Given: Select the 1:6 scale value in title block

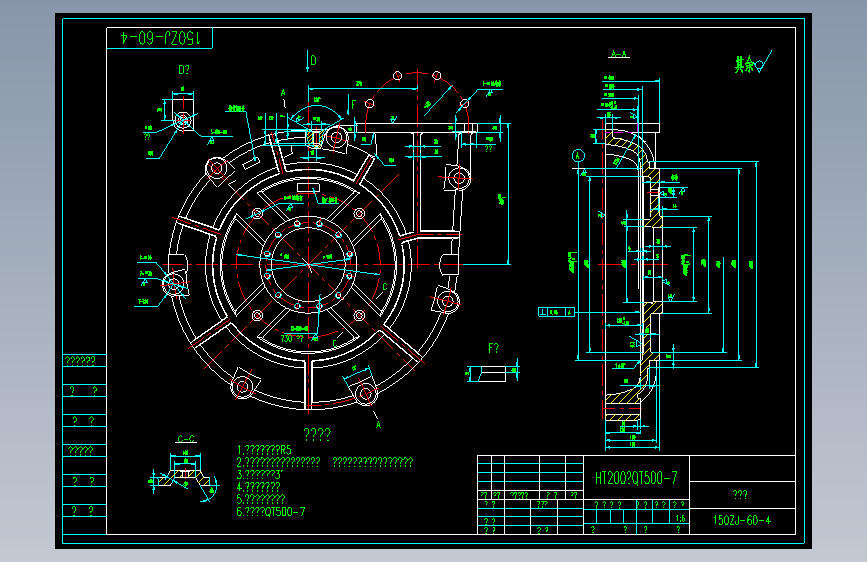Looking at the screenshot, I should click(680, 518).
